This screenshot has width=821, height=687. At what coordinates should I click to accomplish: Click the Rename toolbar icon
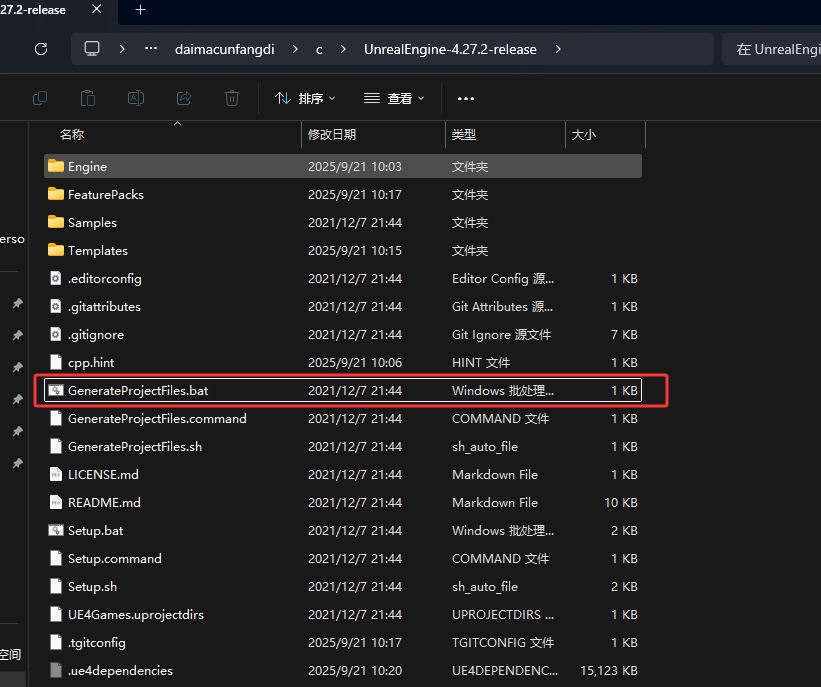(x=136, y=98)
